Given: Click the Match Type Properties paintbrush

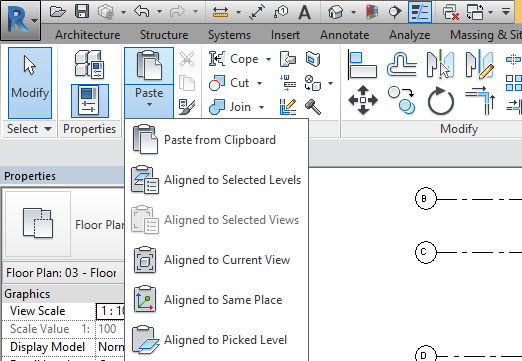Looking at the screenshot, I should (187, 107).
